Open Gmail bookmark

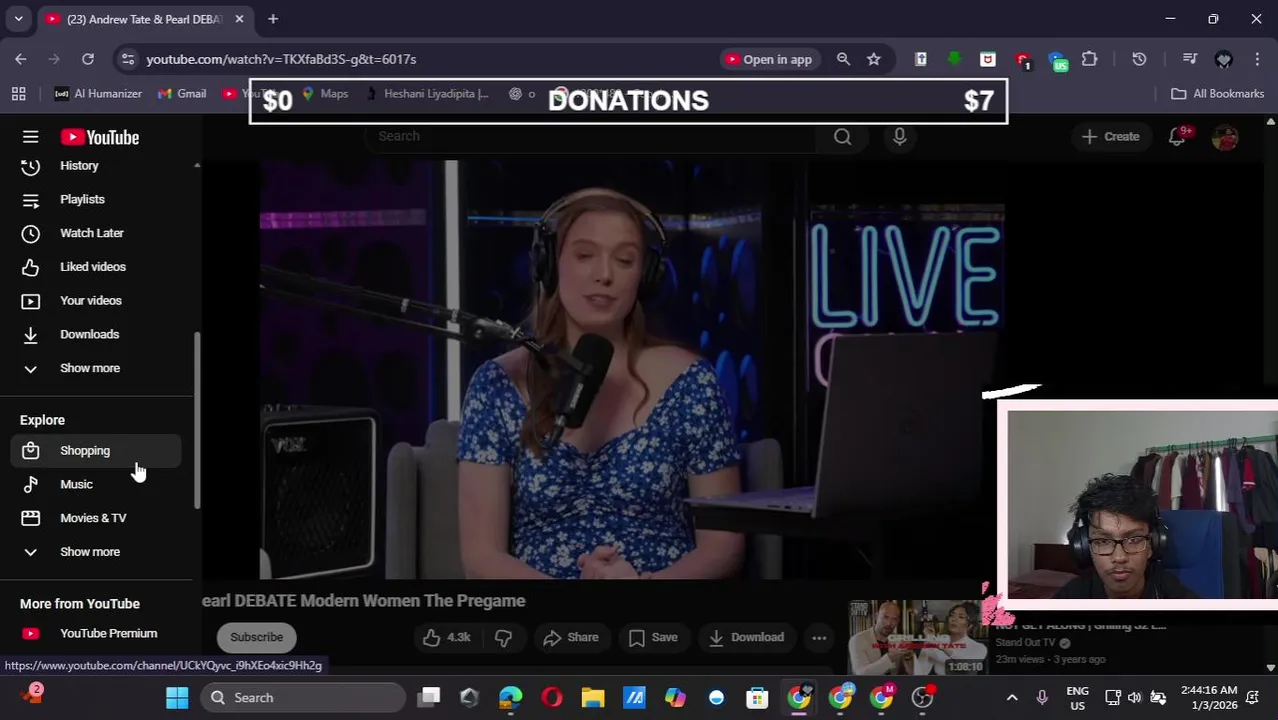click(181, 94)
